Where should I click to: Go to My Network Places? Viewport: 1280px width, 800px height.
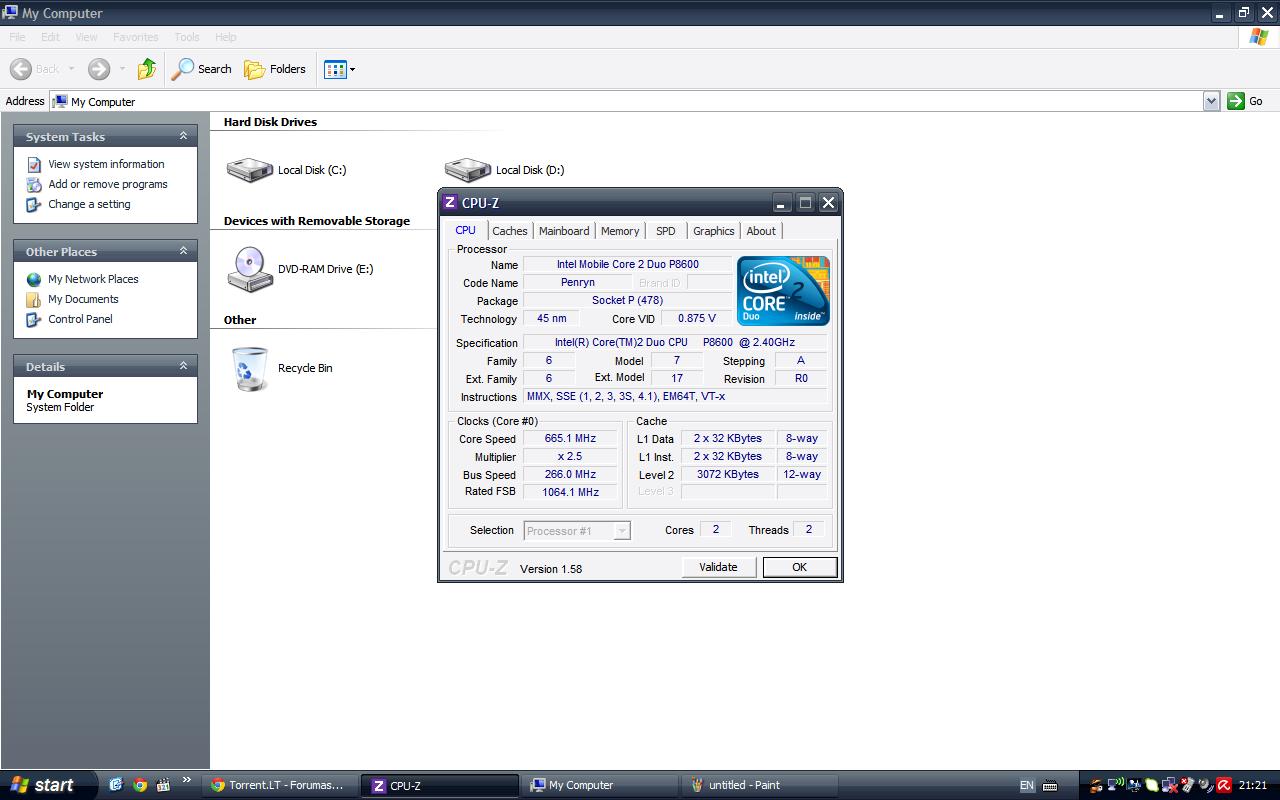pyautogui.click(x=93, y=279)
